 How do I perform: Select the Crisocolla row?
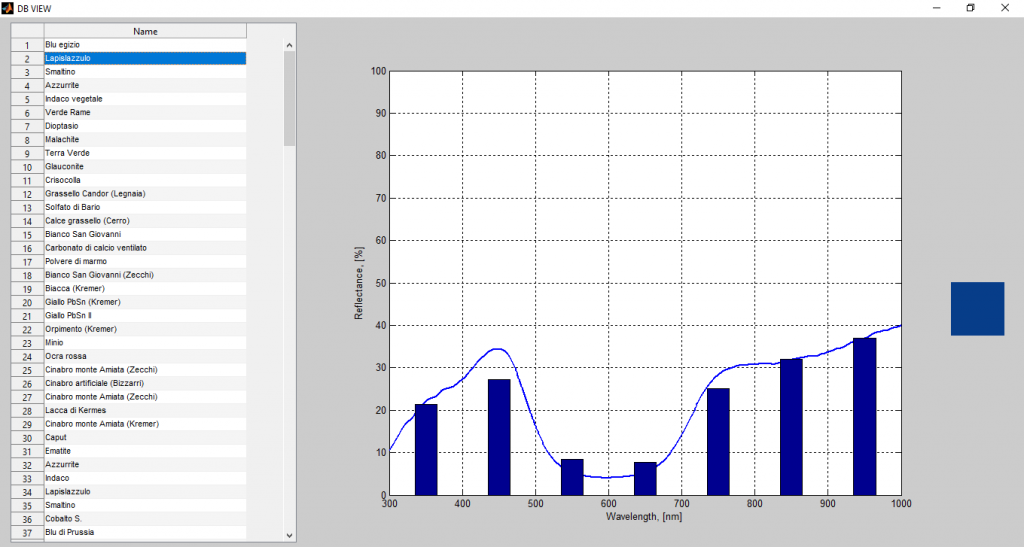pos(145,180)
